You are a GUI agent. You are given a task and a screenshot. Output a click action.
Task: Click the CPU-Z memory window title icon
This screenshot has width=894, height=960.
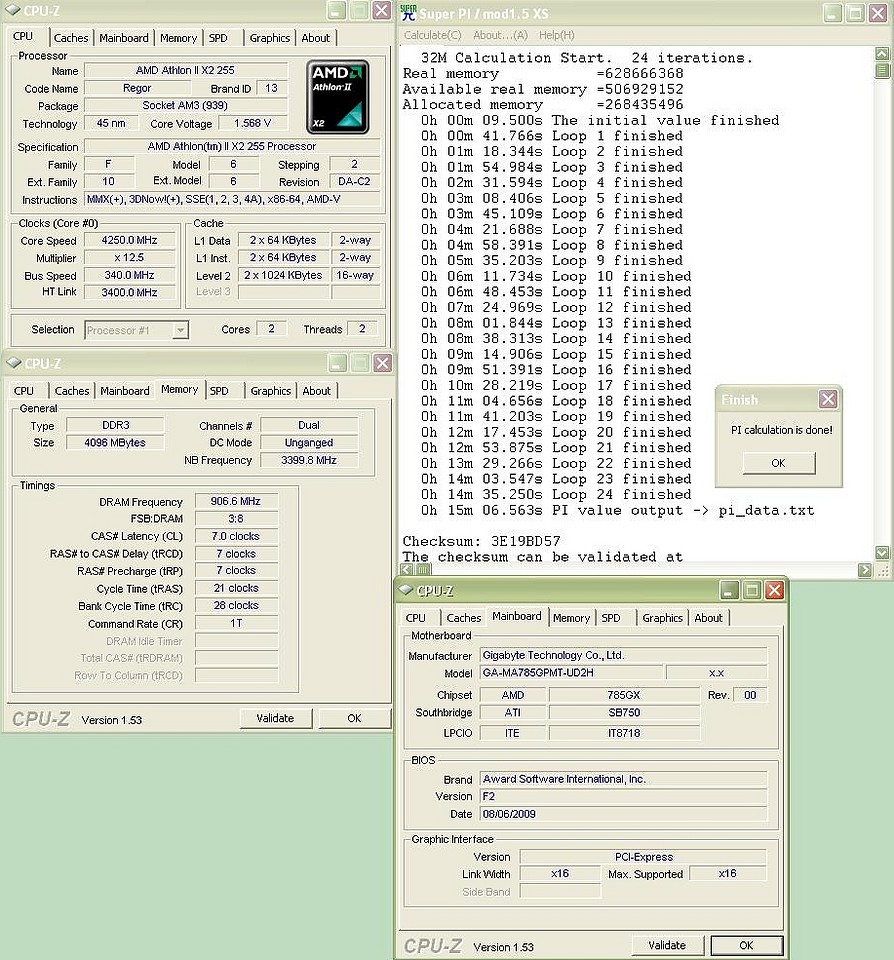point(13,363)
